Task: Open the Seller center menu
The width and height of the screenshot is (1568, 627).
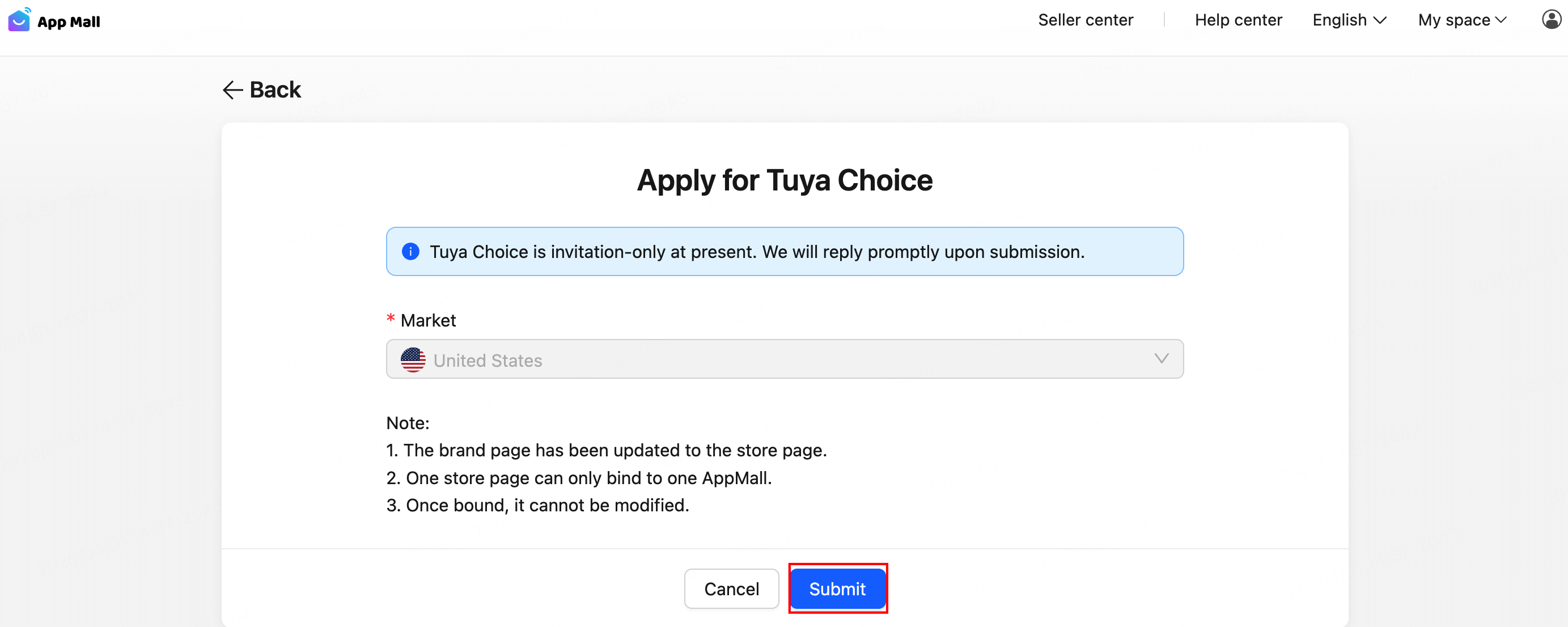Action: click(1086, 19)
